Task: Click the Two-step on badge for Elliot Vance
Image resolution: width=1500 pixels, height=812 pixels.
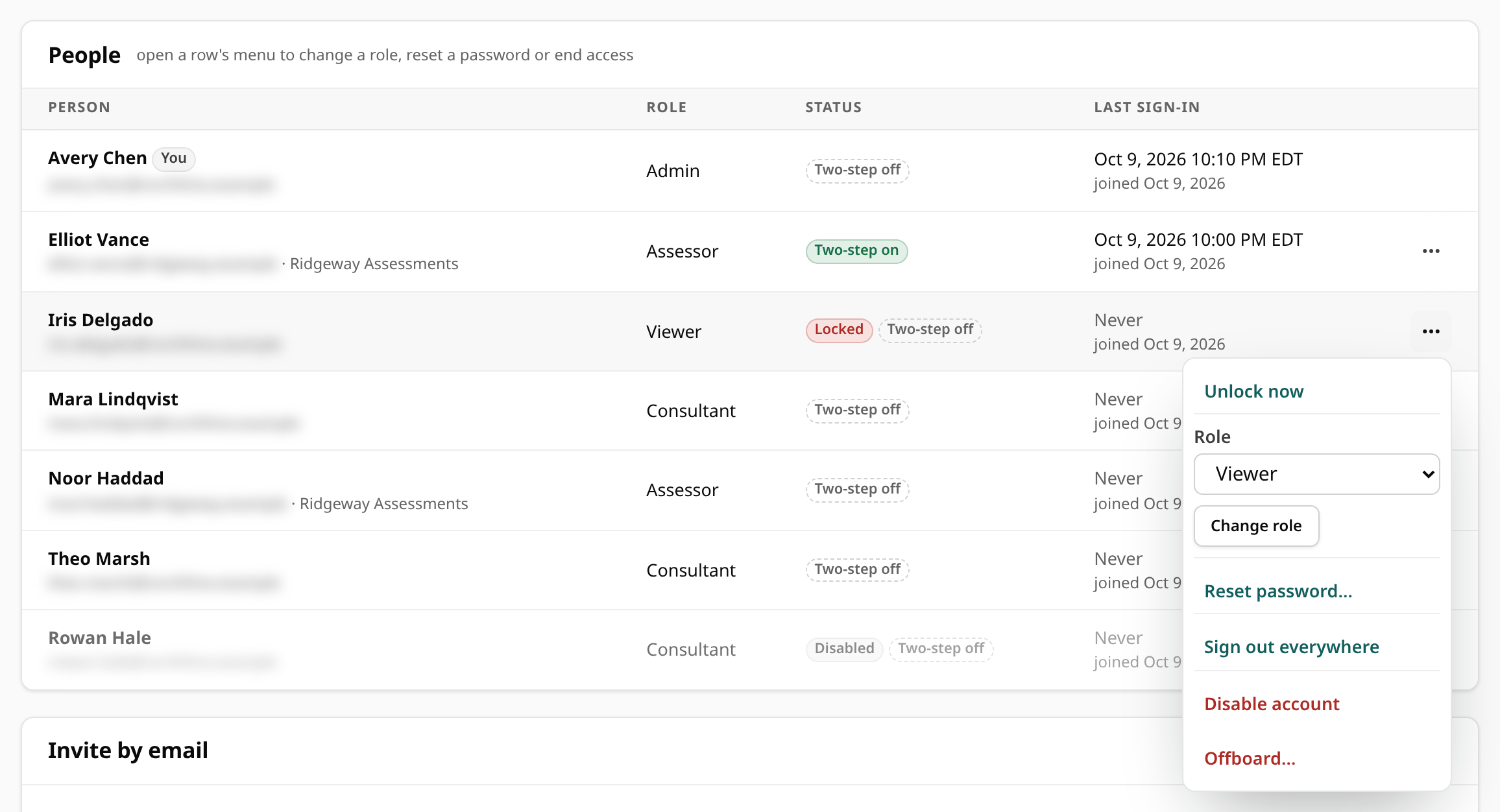Action: click(856, 251)
